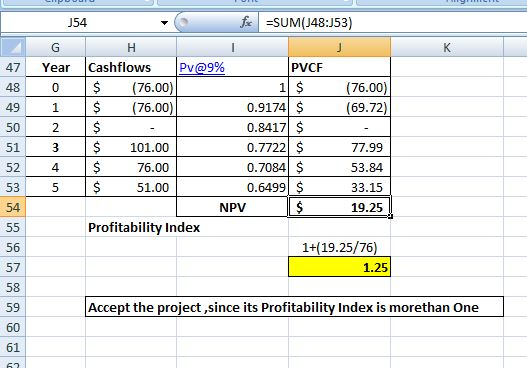Select row 51 header
The height and width of the screenshot is (368, 527).
coord(13,147)
